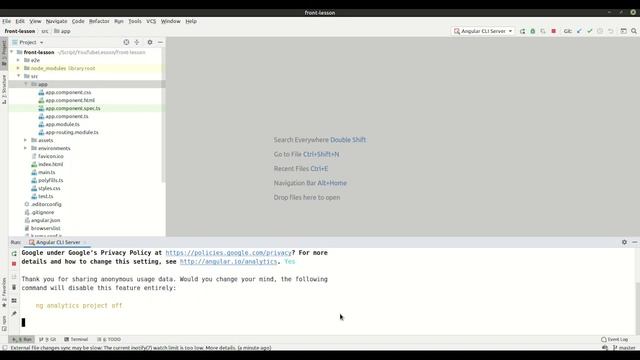Image resolution: width=640 pixels, height=360 pixels.
Task: Toggle tool window quick access in status bar
Action: click(x=4, y=348)
